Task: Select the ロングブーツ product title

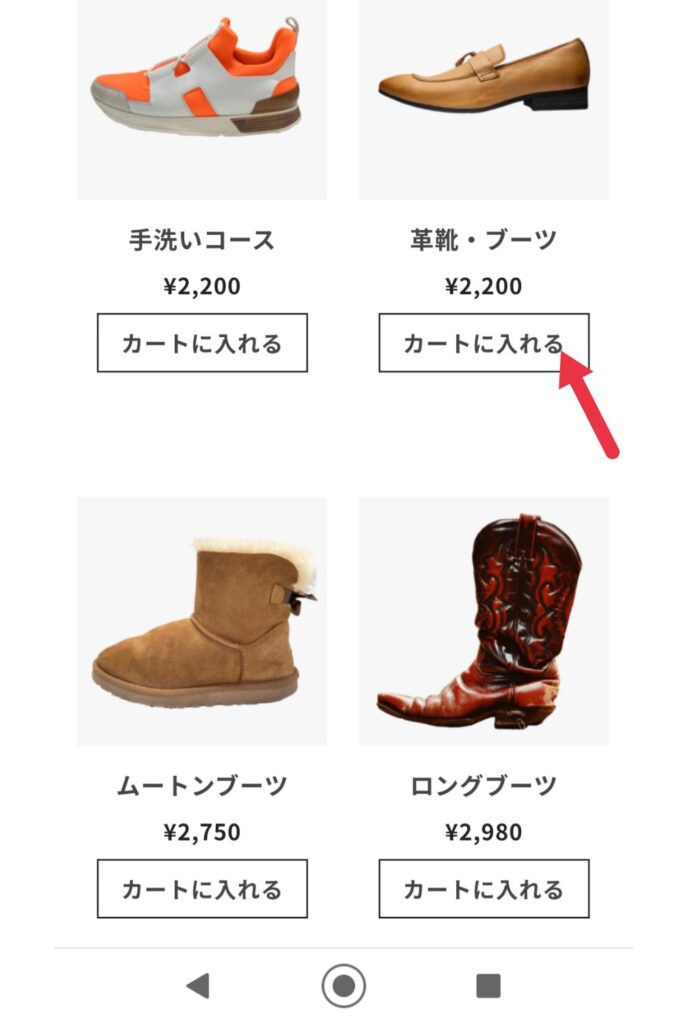Action: pyautogui.click(x=484, y=786)
